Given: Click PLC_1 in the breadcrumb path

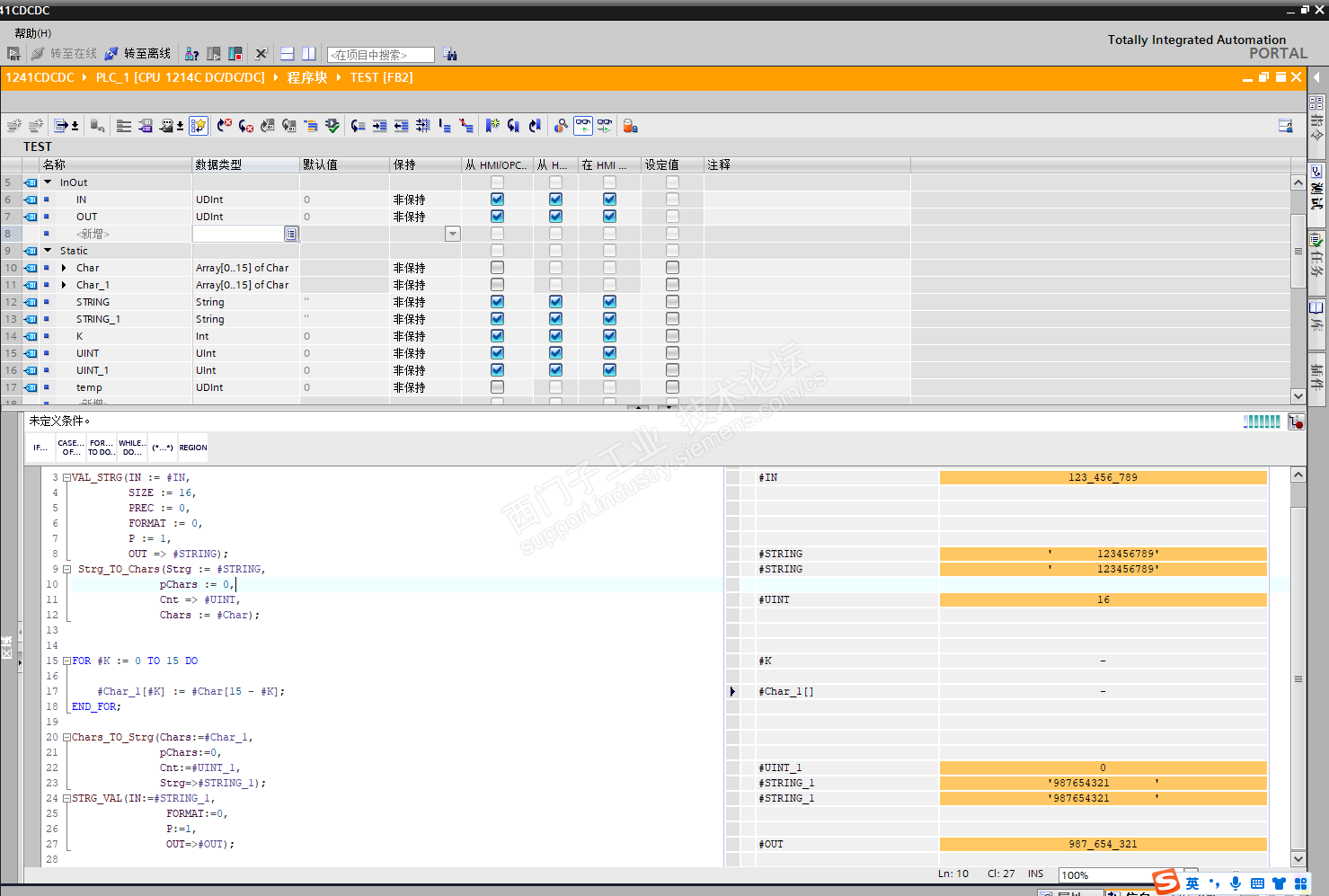Looking at the screenshot, I should pos(180,78).
